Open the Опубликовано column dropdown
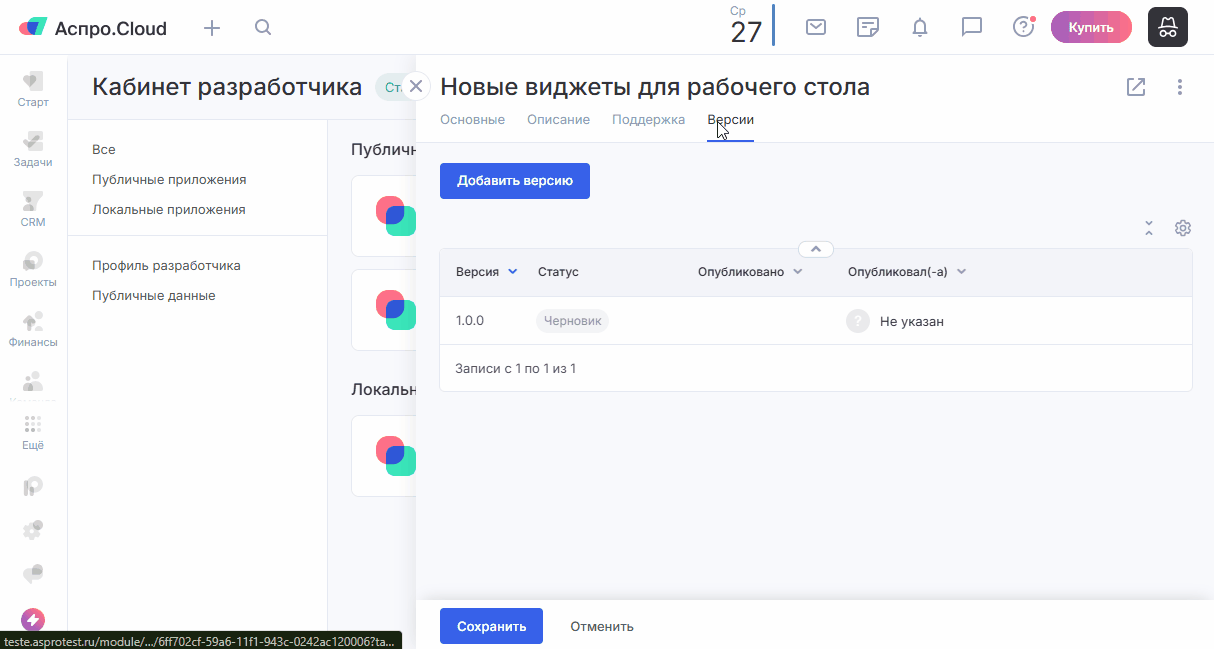This screenshot has height=649, width=1214. click(x=798, y=272)
